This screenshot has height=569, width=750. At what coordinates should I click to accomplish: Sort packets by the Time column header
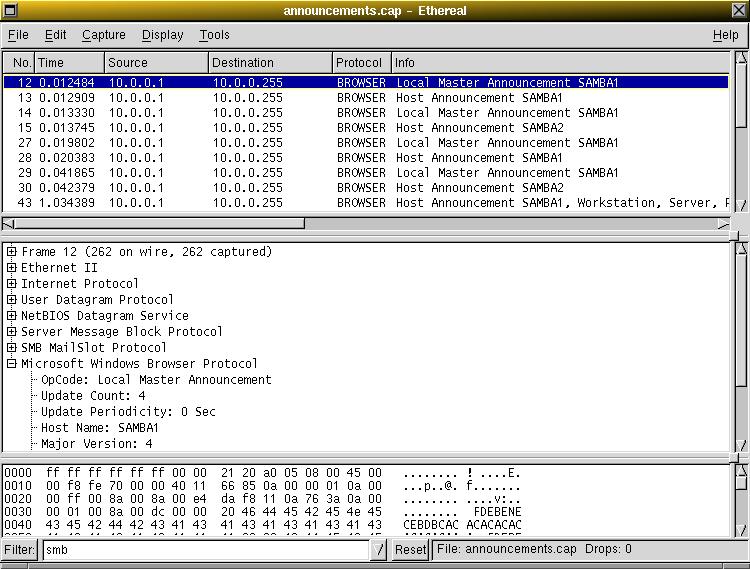[69, 63]
